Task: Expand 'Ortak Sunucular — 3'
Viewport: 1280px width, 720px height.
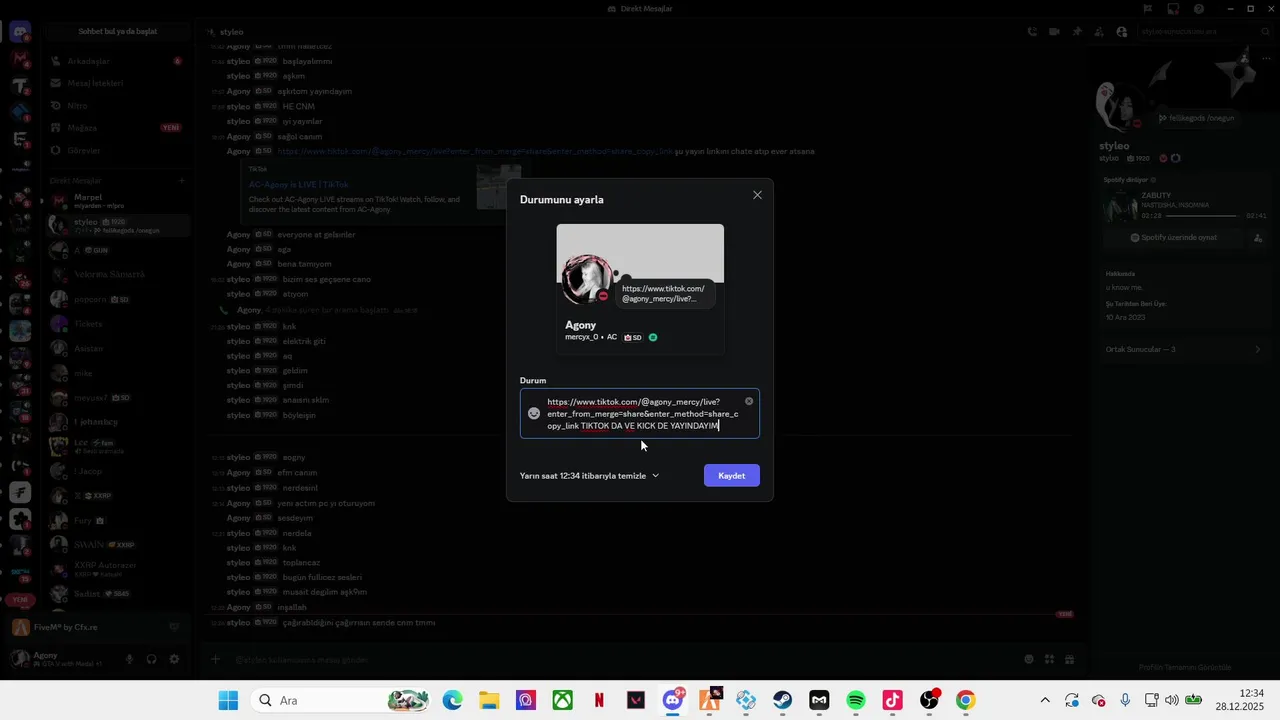Action: click(x=1184, y=349)
